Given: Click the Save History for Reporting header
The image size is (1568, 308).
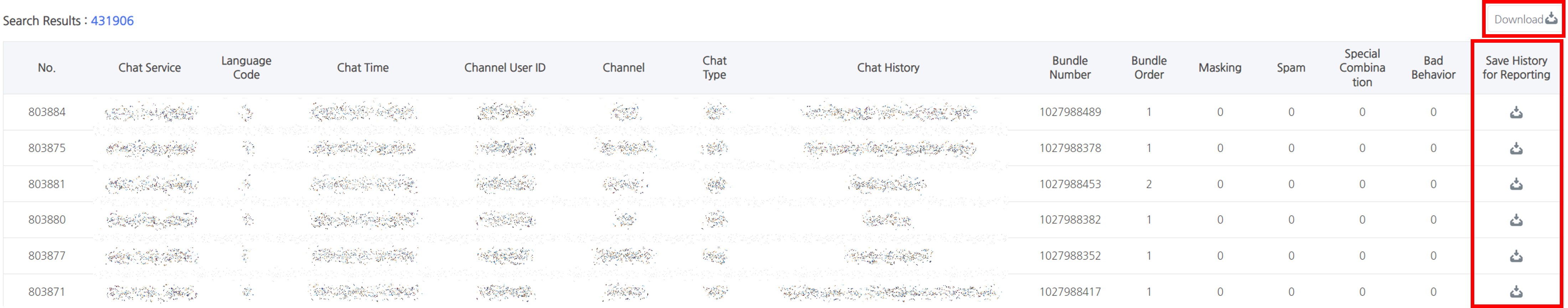Looking at the screenshot, I should point(1516,68).
